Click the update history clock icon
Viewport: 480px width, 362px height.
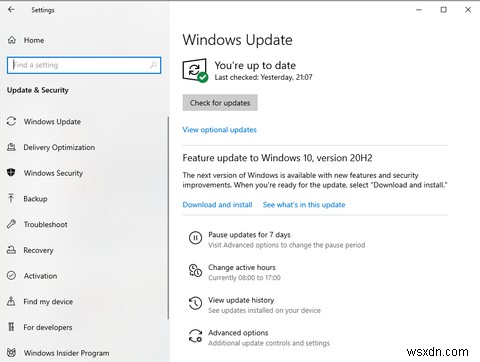click(x=195, y=303)
